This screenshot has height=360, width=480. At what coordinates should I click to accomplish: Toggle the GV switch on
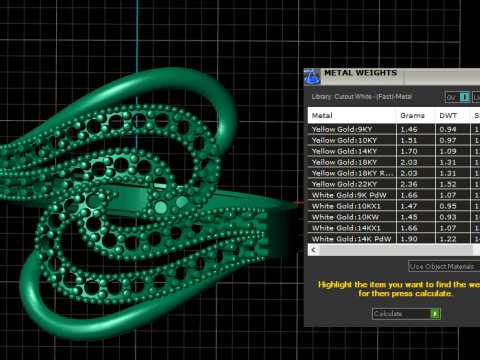[x=464, y=97]
